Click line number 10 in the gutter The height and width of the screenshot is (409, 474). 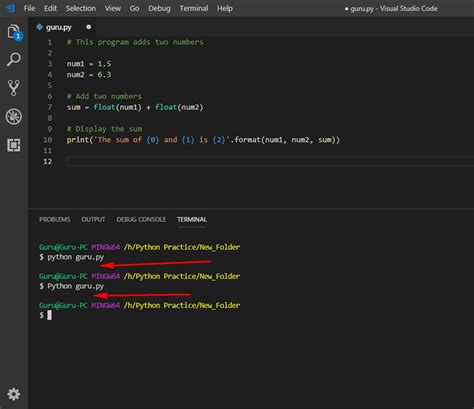coord(48,140)
